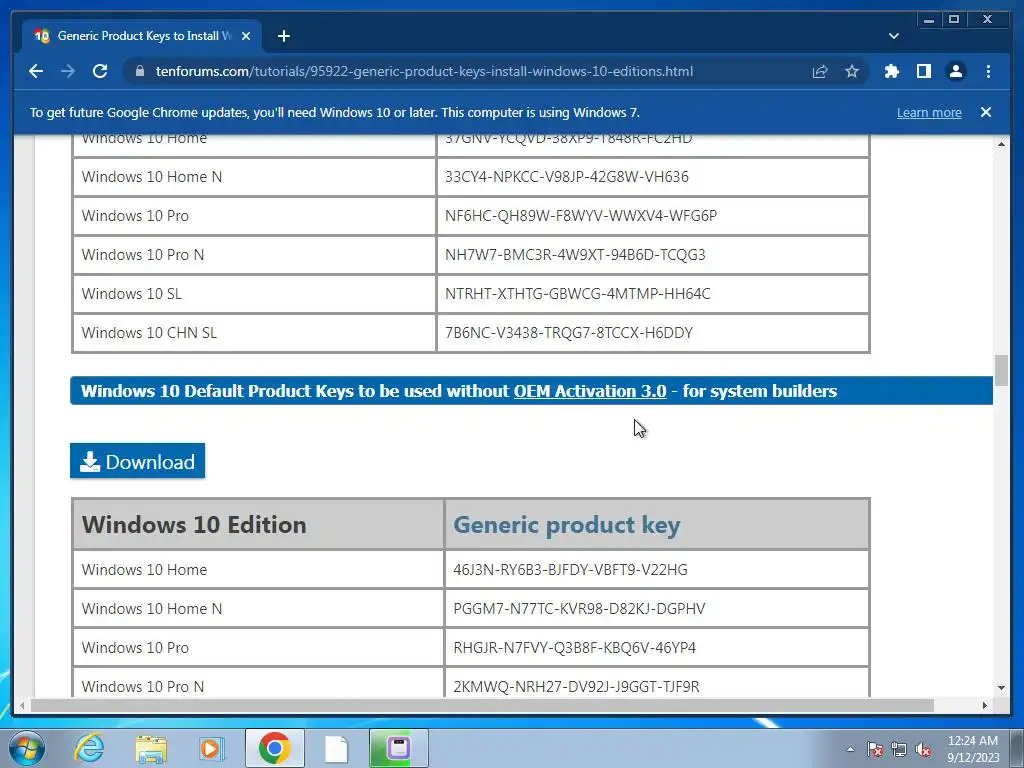The image size is (1024, 768).
Task: Click the horizontal scrollbar right arrow
Action: click(985, 705)
